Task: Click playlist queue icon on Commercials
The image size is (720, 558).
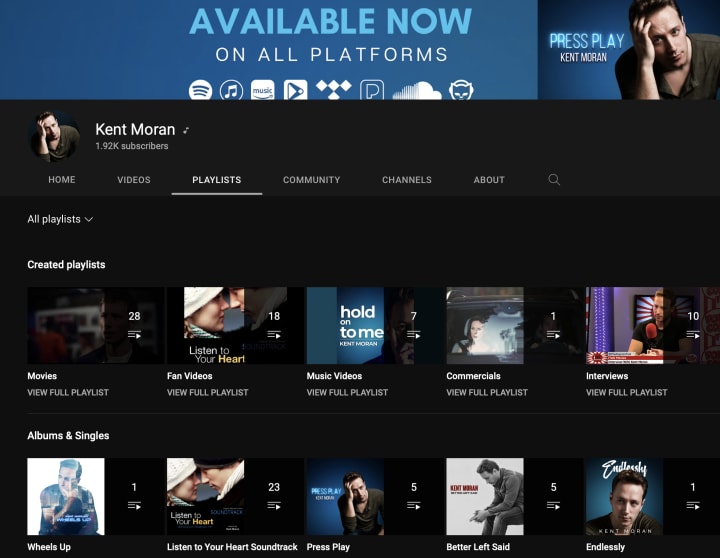Action: [x=553, y=335]
